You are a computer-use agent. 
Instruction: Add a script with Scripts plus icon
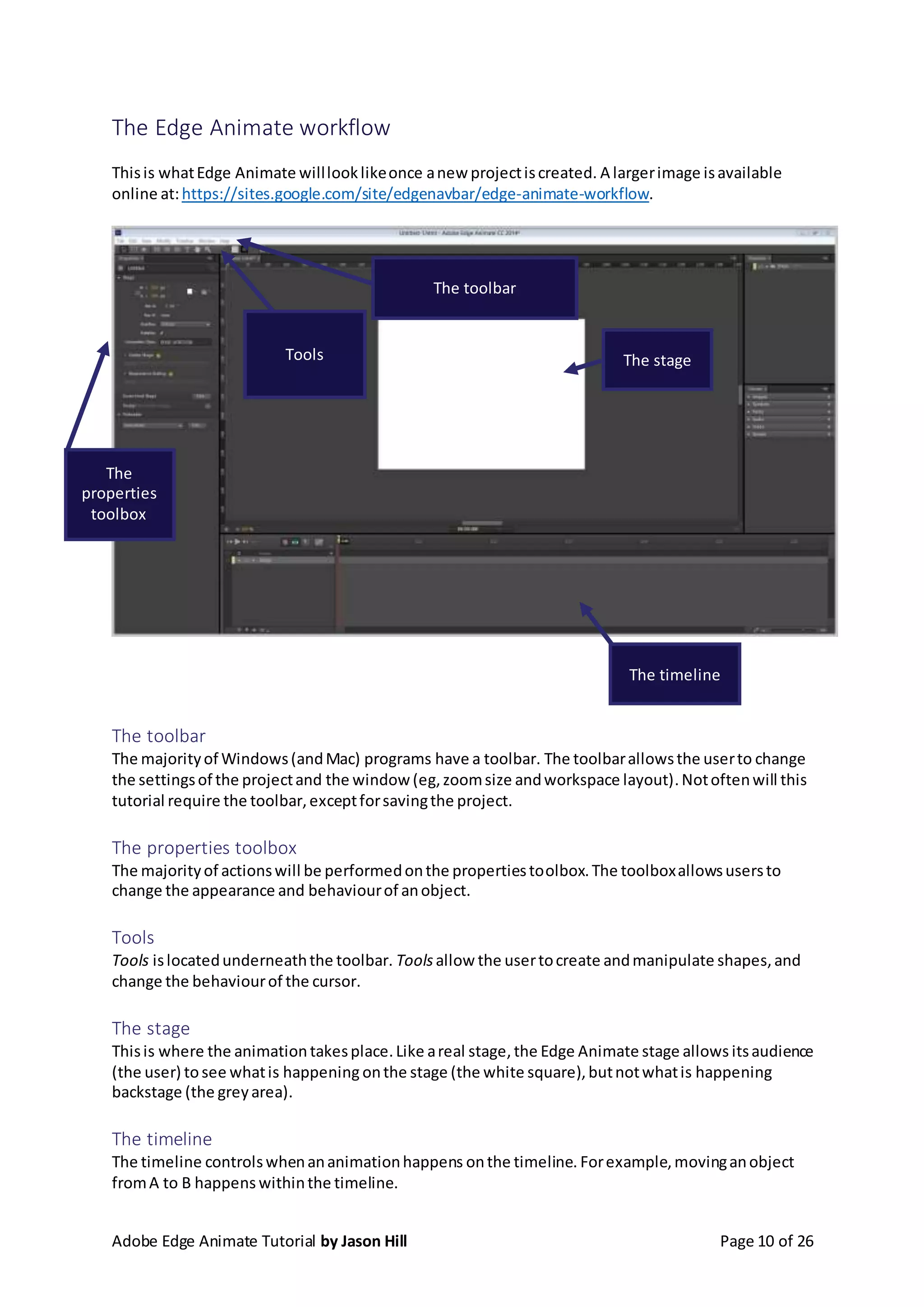pyautogui.click(x=829, y=434)
